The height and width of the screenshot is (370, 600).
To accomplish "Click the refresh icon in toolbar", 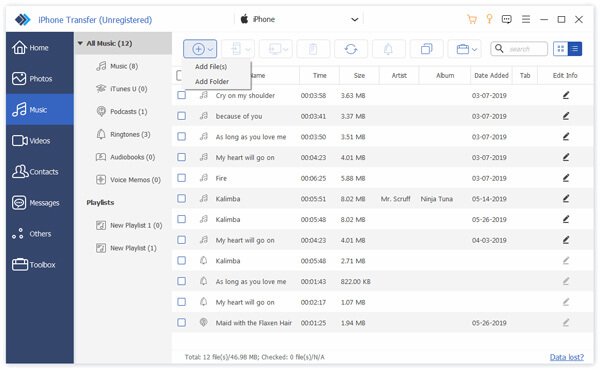I will [x=351, y=49].
